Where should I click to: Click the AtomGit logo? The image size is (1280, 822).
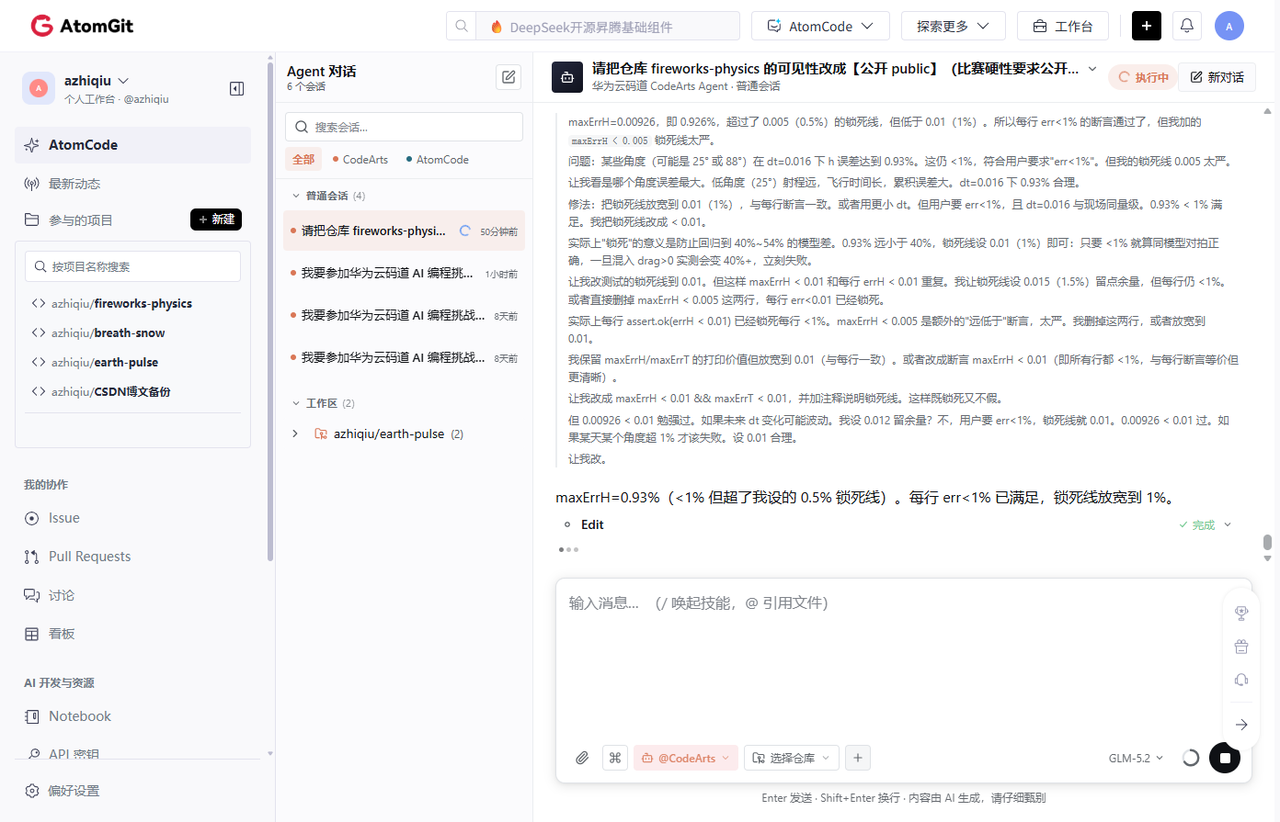click(82, 26)
